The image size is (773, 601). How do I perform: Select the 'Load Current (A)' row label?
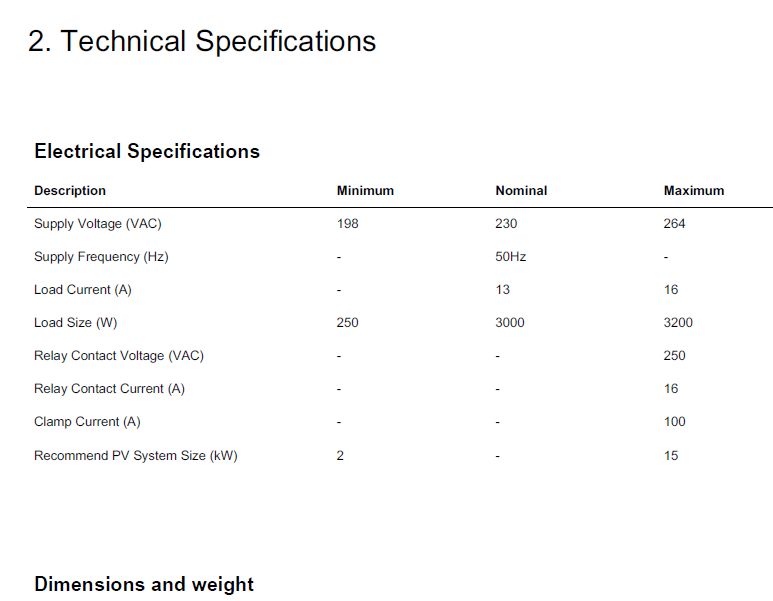[83, 290]
